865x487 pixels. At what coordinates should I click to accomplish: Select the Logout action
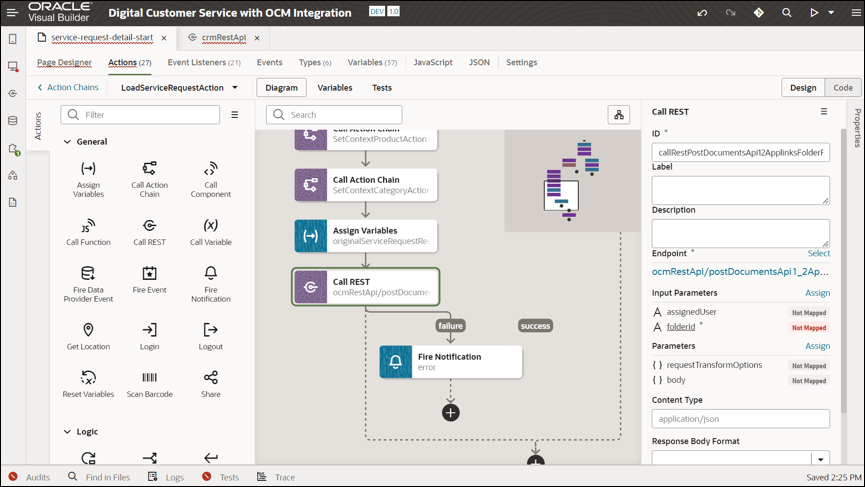(x=211, y=336)
